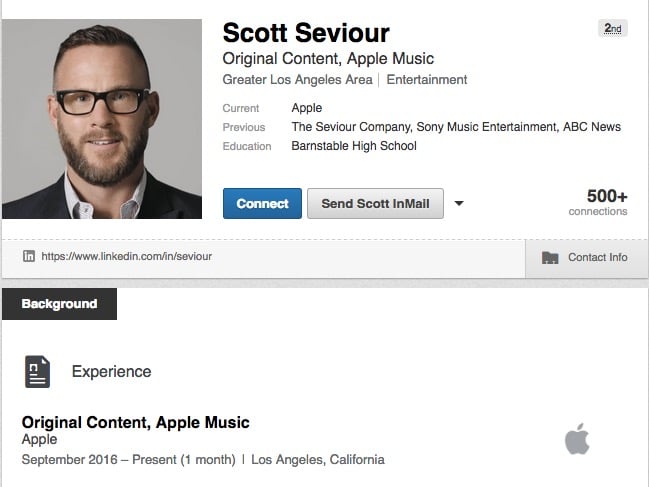Image resolution: width=649 pixels, height=487 pixels.
Task: Click the current company Apple link
Action: pyautogui.click(x=307, y=108)
